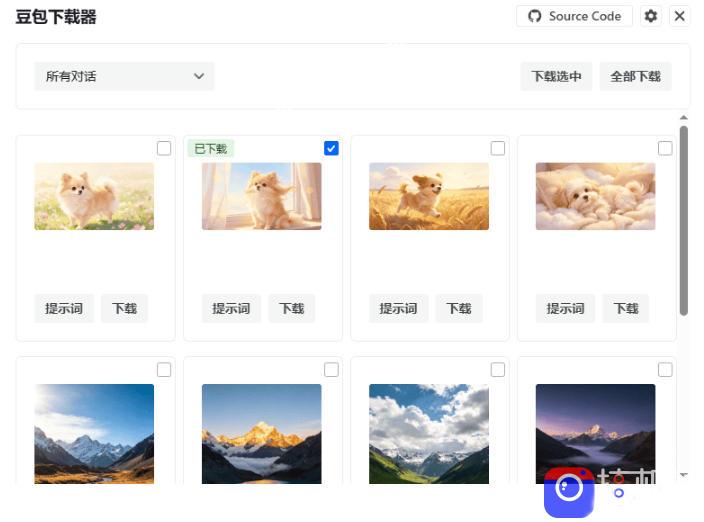Show 提示词 for the puppy-on-clouds image
The height and width of the screenshot is (522, 704).
click(x=565, y=308)
